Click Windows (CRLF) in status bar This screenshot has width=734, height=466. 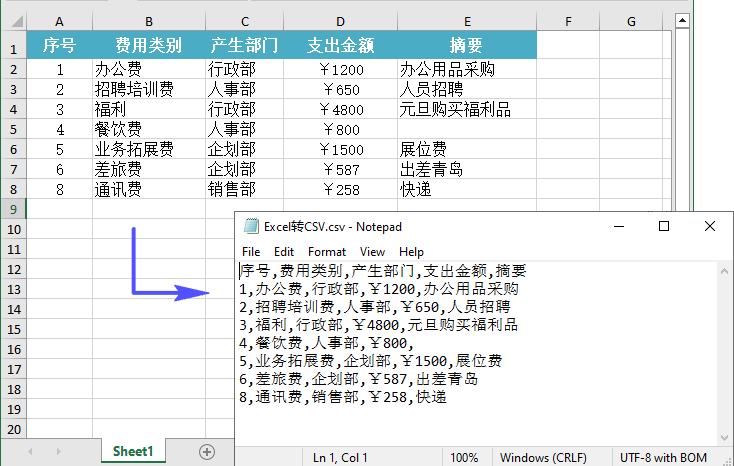(543, 458)
